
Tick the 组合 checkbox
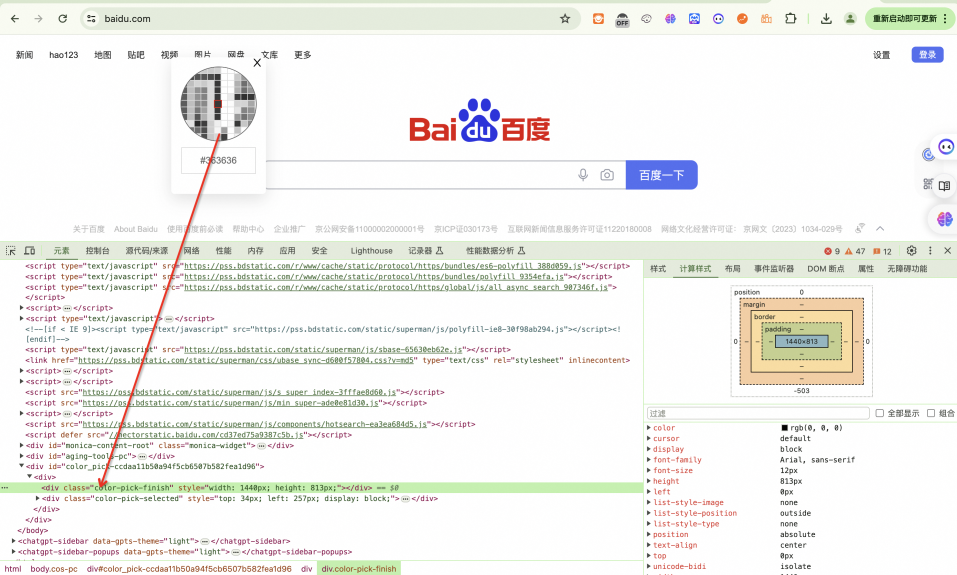point(931,413)
